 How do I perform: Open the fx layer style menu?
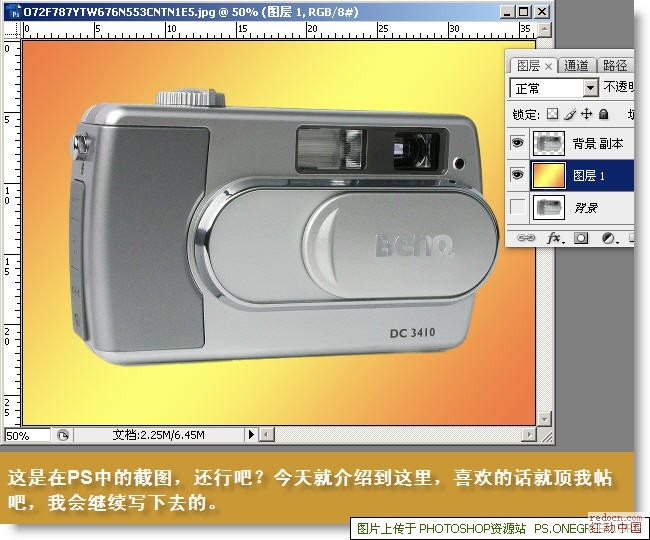pyautogui.click(x=555, y=238)
